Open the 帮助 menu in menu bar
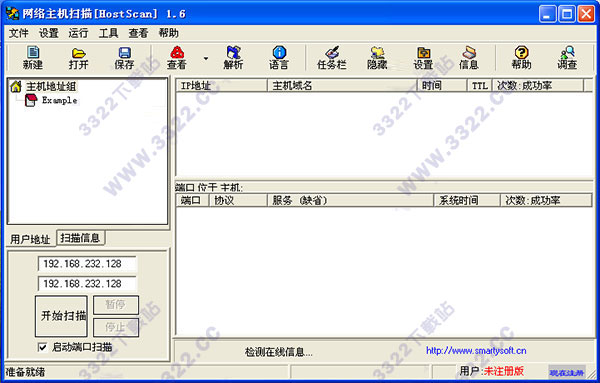This screenshot has width=600, height=383. 169,33
